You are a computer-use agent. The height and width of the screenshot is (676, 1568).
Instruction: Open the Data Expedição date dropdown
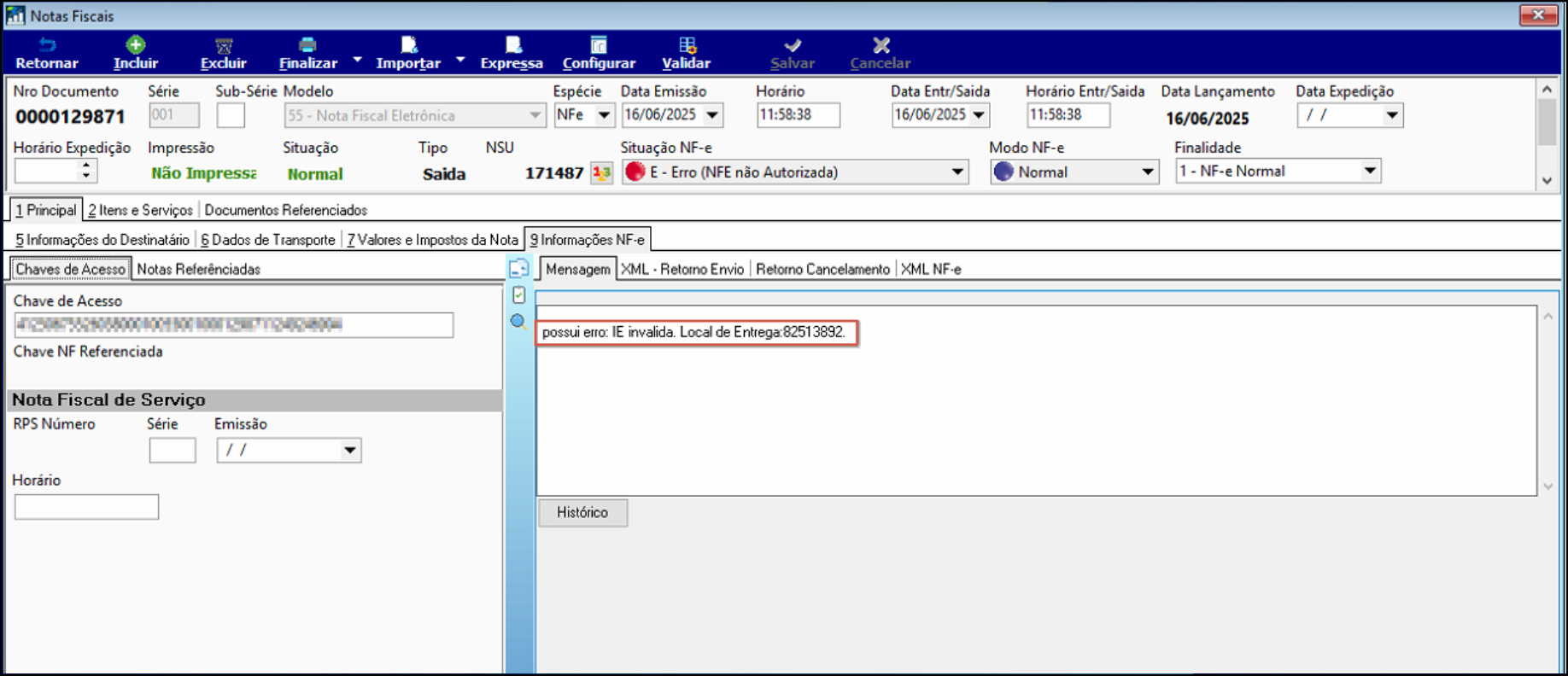[1392, 115]
